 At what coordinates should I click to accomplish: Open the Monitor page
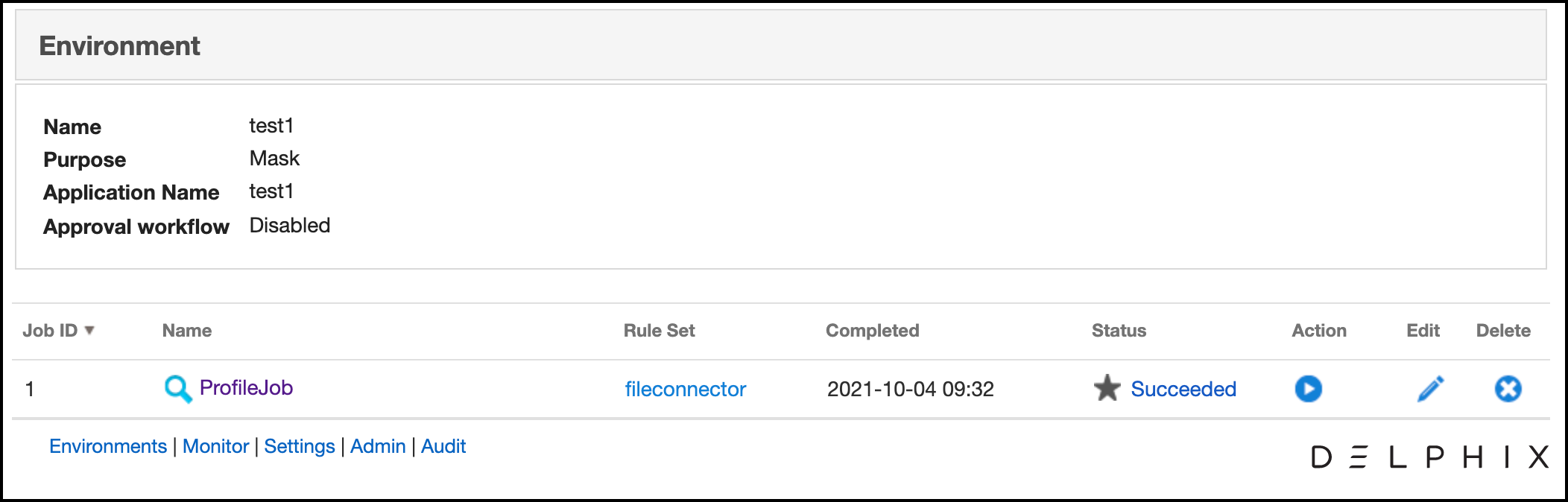215,446
